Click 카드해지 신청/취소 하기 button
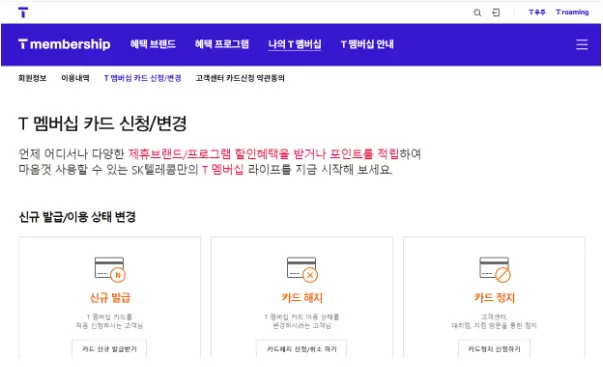The image size is (603, 367). 302,349
